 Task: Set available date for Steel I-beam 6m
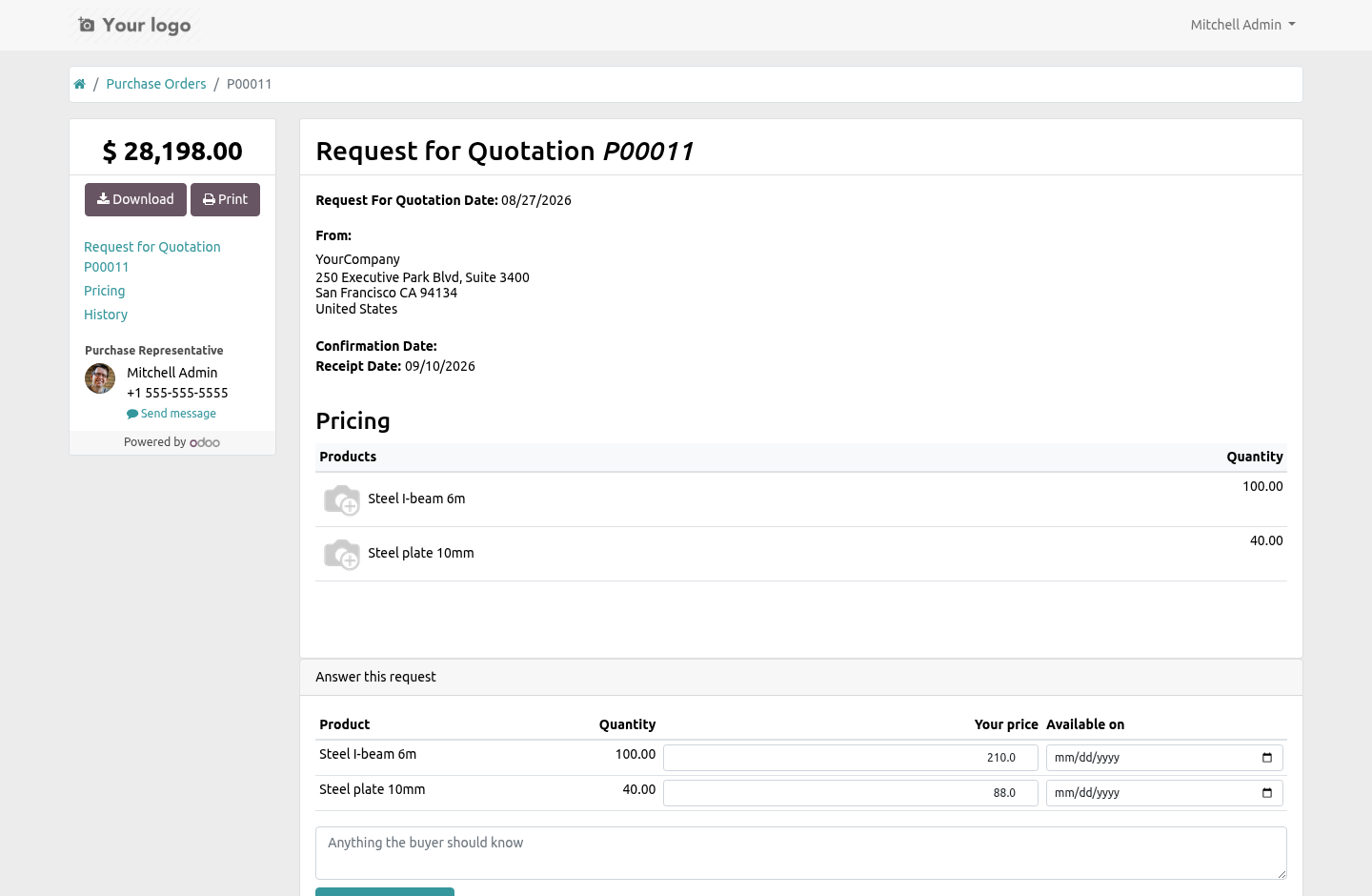1164,758
